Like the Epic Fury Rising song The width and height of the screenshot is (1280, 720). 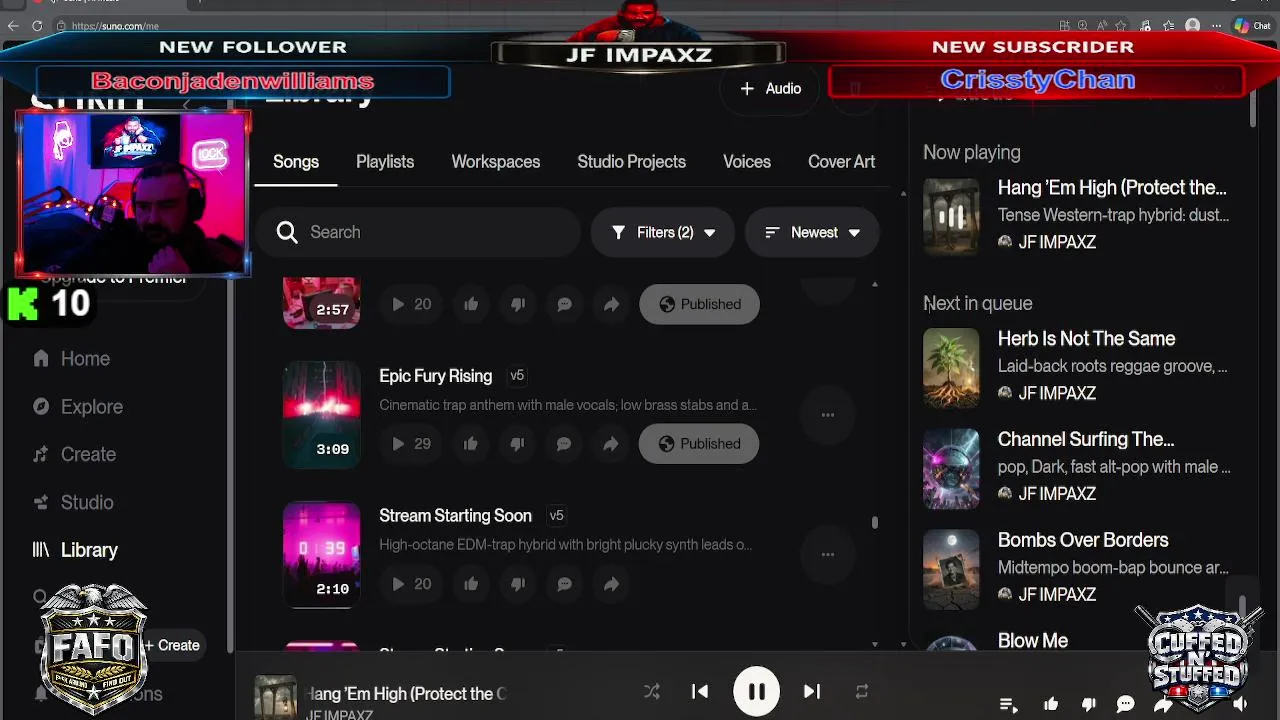tap(471, 444)
